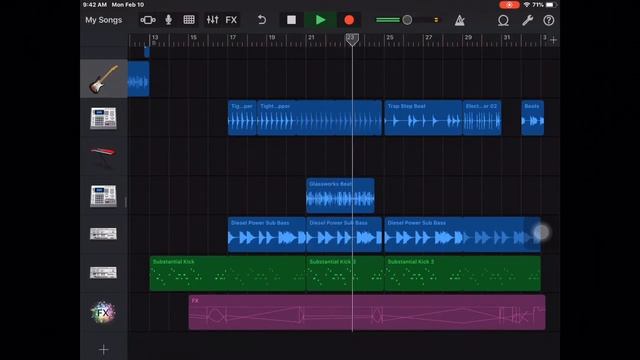
Task: Undo the last action
Action: (x=262, y=20)
